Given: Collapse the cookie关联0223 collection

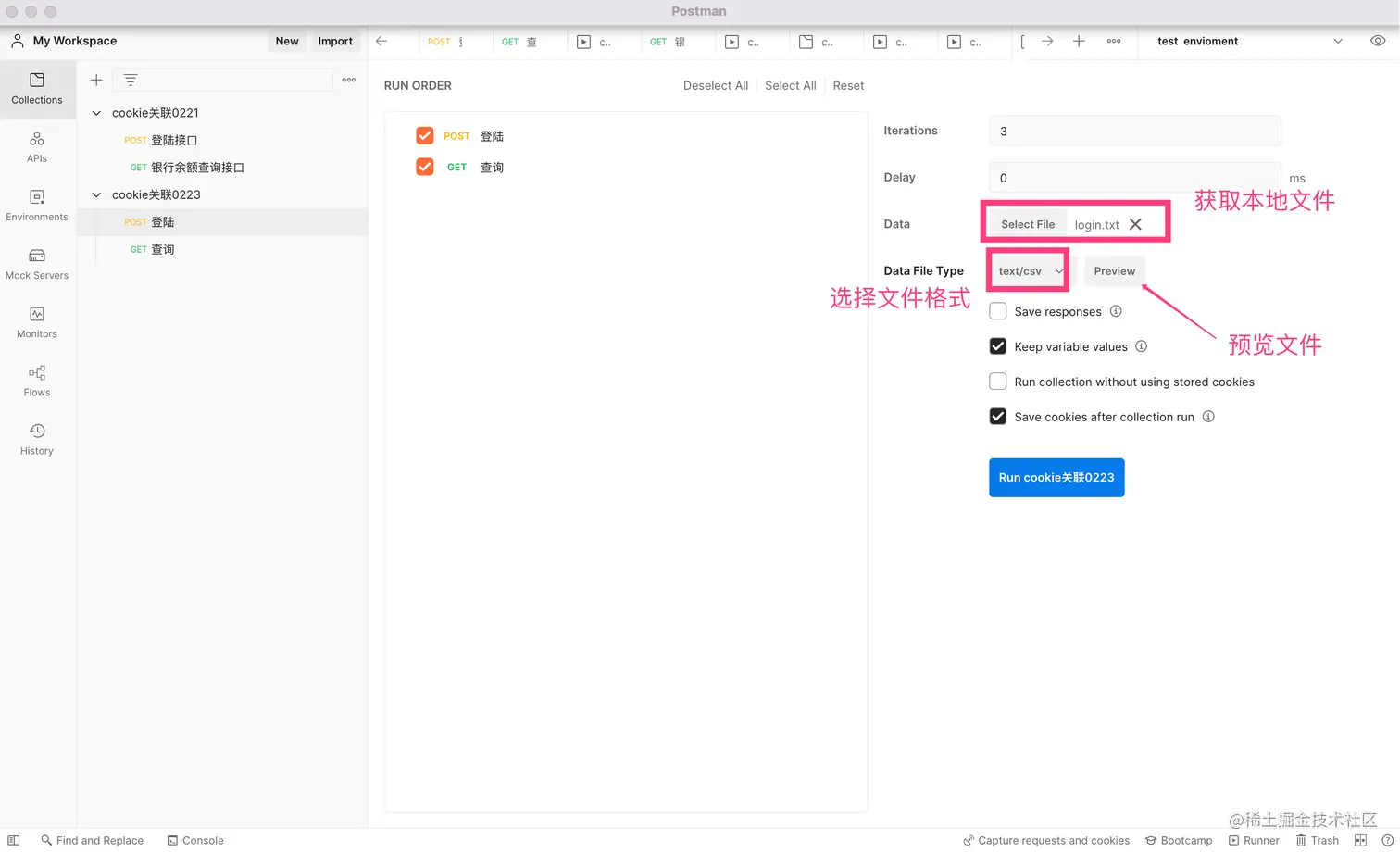Looking at the screenshot, I should coord(96,194).
